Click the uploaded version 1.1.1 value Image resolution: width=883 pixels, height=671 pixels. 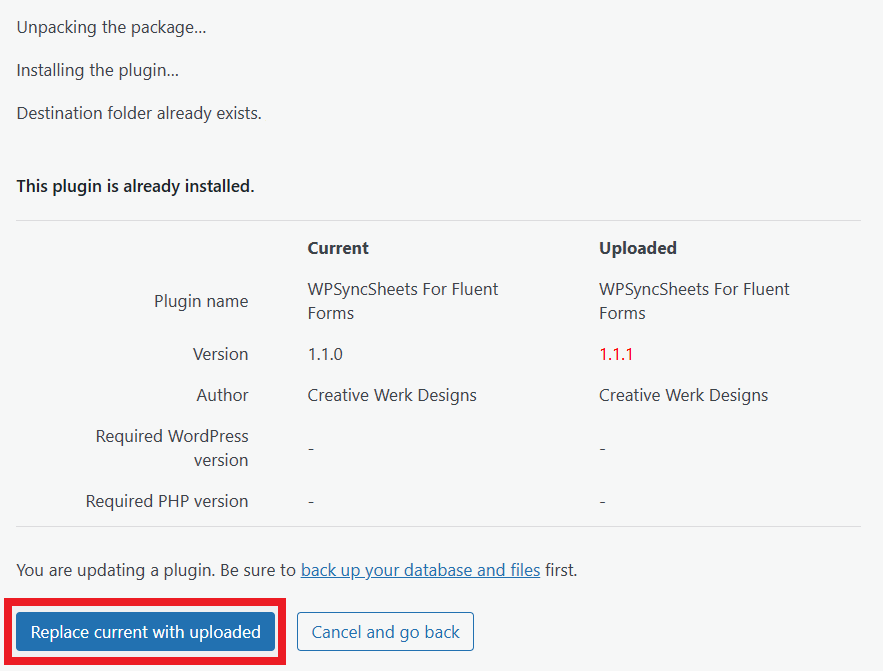[x=616, y=354]
